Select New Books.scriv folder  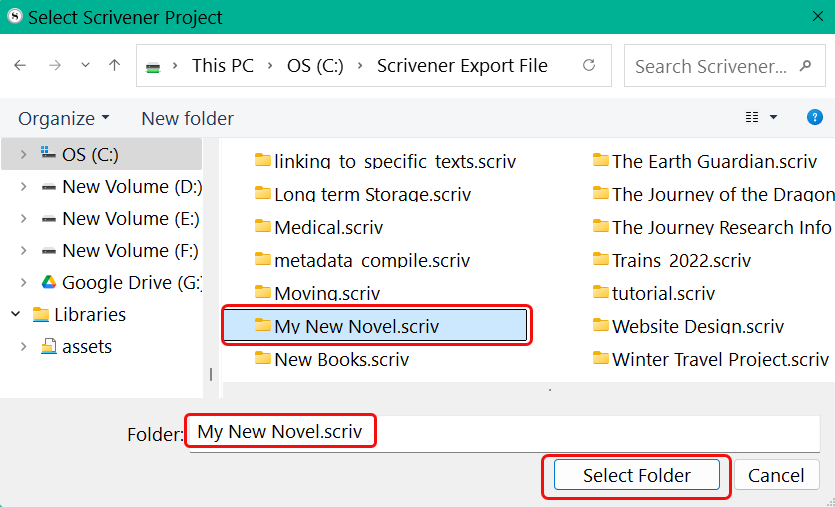pyautogui.click(x=332, y=359)
